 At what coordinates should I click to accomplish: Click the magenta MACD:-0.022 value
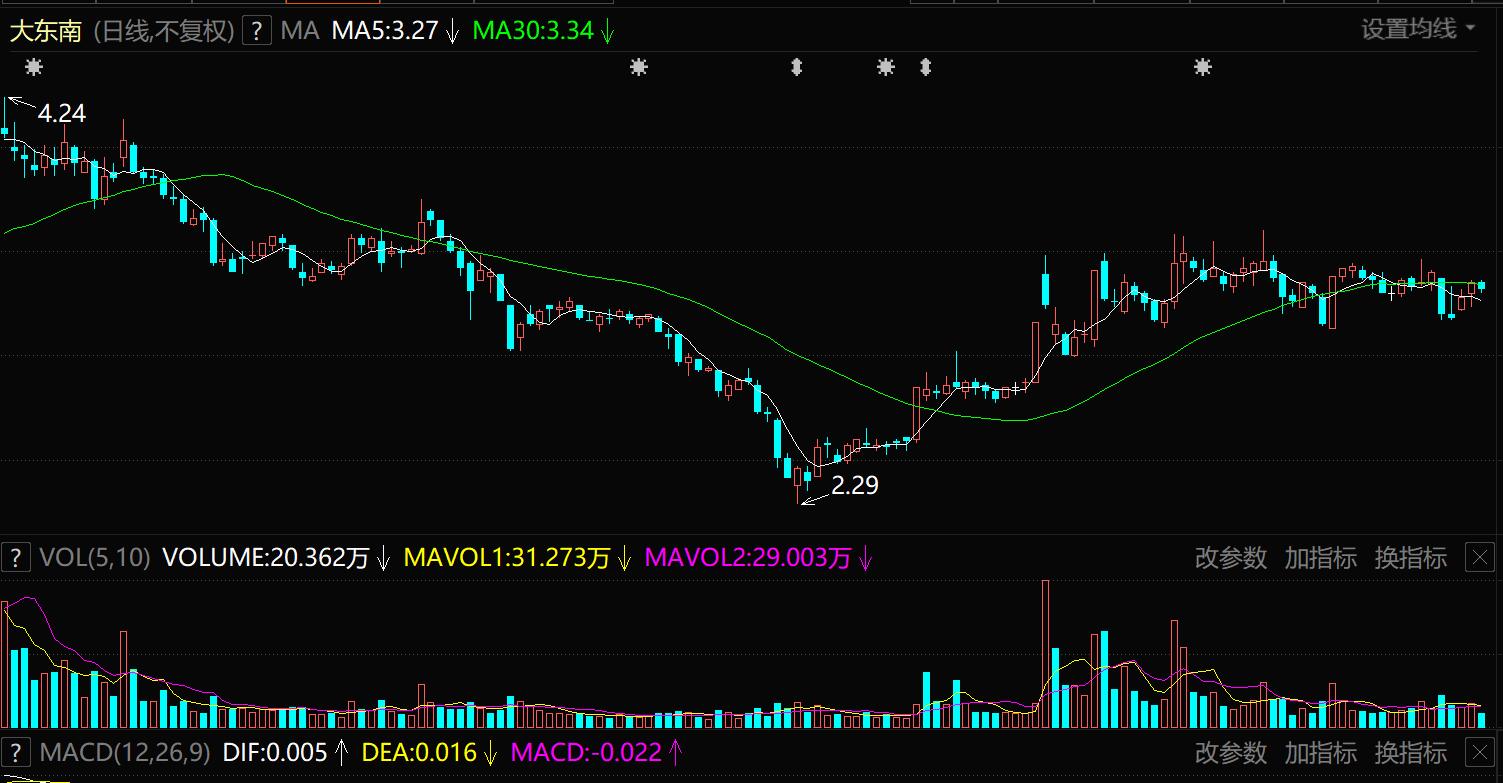(x=587, y=752)
